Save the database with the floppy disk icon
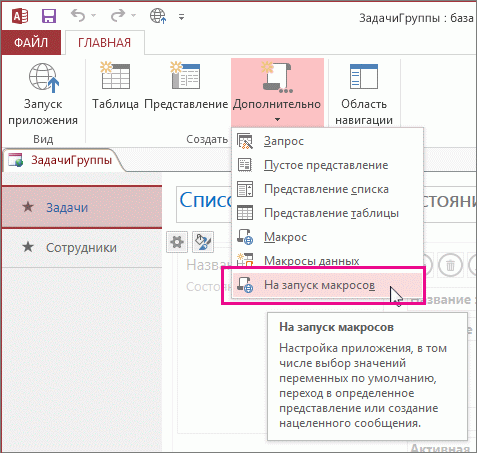Screen dimensions: 477x453 click(x=49, y=16)
